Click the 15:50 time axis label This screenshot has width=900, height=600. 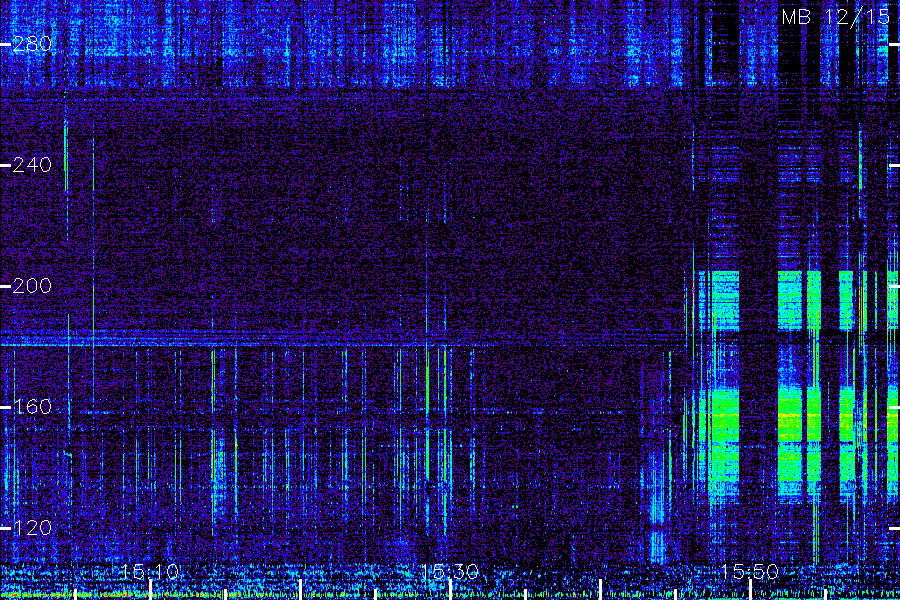pos(749,571)
